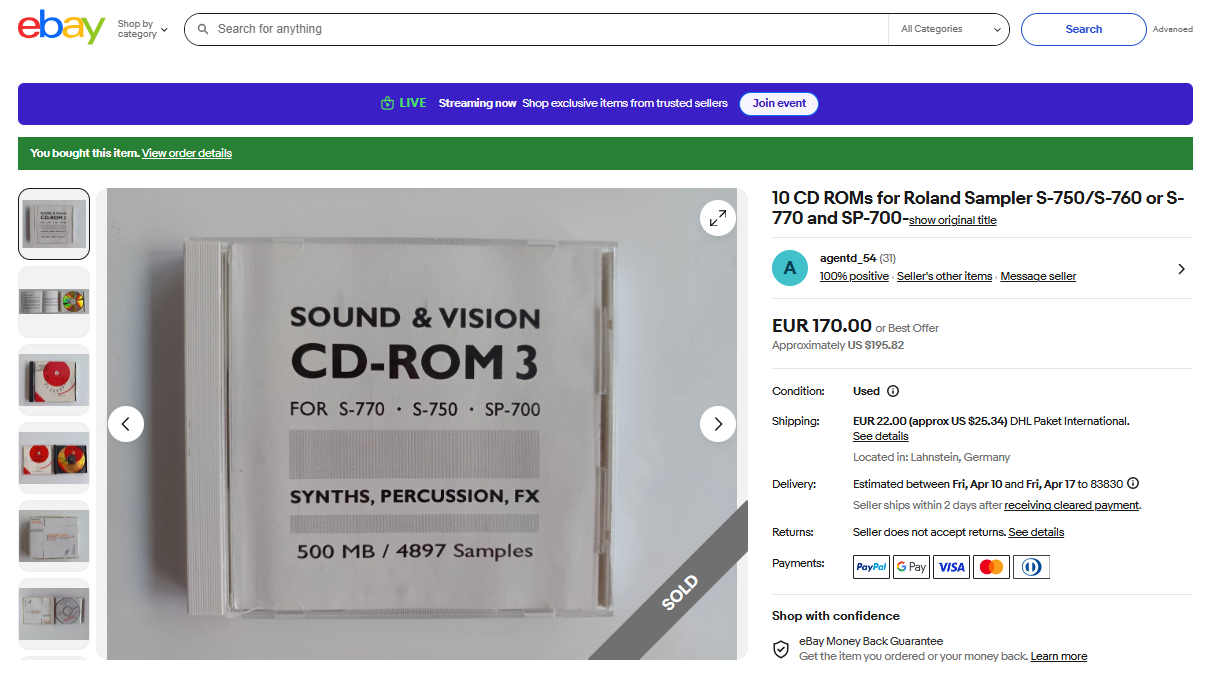Click the Delivery estimate info icon
Screen dimensions: 1209x676
pos(1133,483)
